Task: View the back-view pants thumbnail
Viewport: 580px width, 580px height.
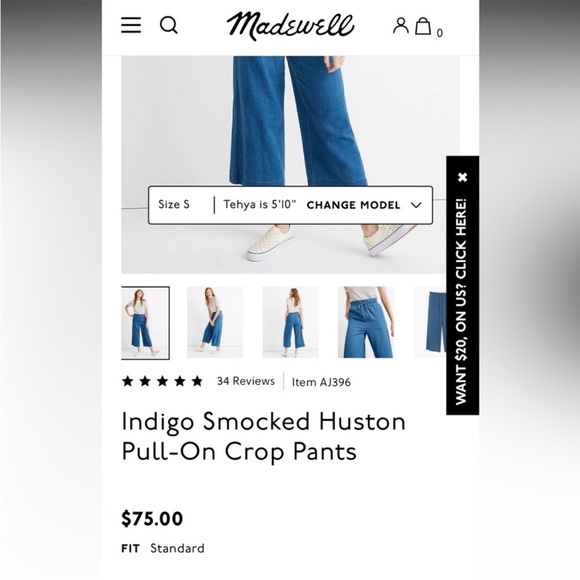Action: (x=290, y=322)
